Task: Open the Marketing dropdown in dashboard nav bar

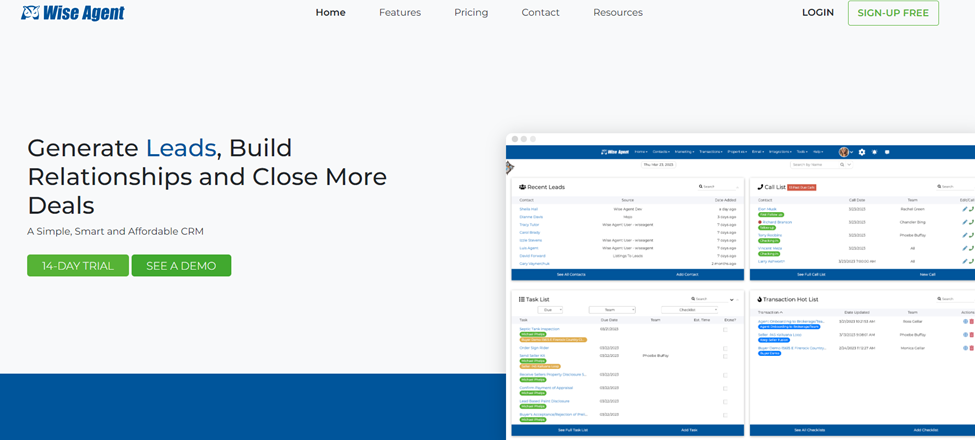Action: point(685,152)
